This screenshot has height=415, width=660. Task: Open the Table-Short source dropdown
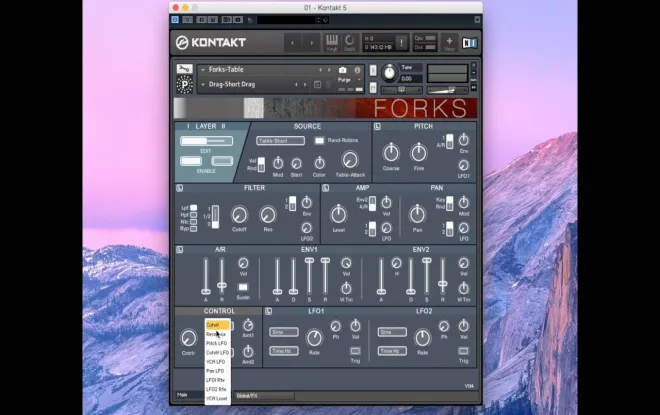[x=280, y=141]
